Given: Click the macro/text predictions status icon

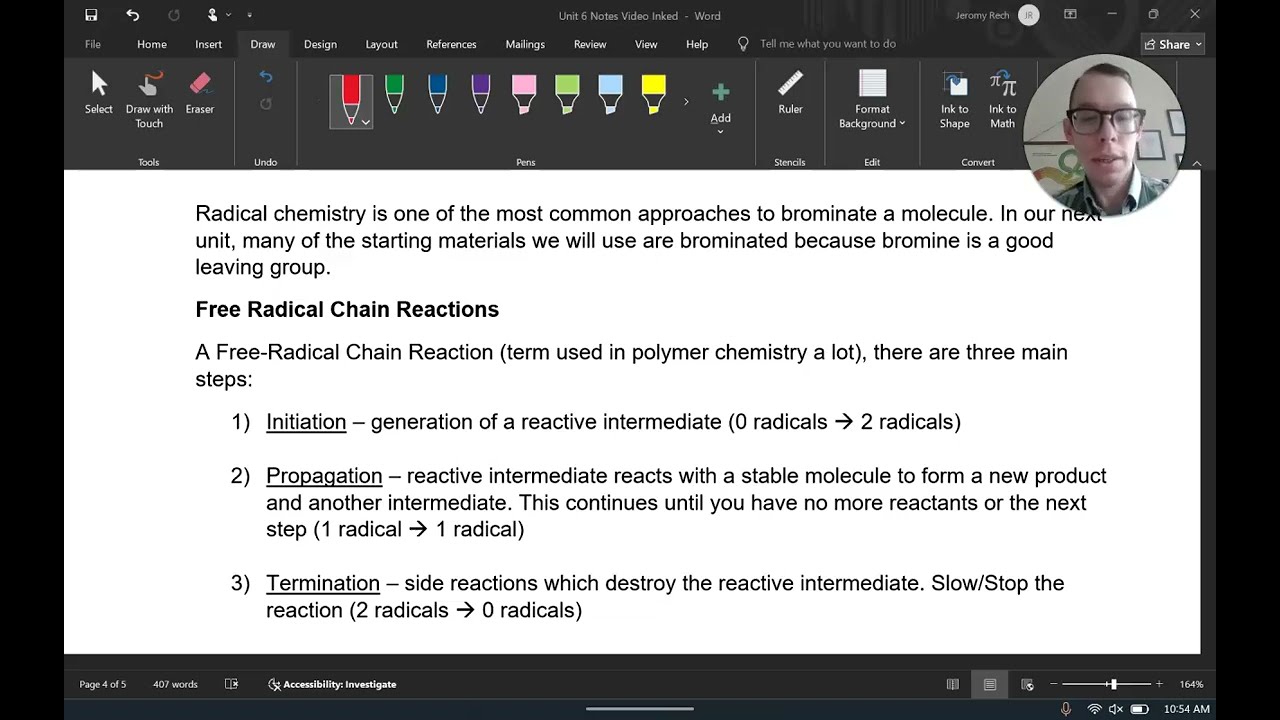Looking at the screenshot, I should (231, 684).
